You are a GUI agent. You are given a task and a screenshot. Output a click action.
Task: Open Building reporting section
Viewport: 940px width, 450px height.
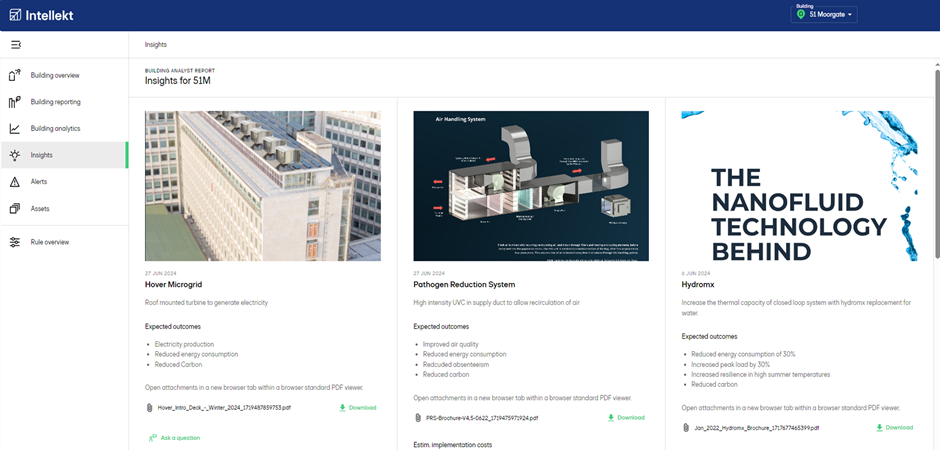[64, 102]
